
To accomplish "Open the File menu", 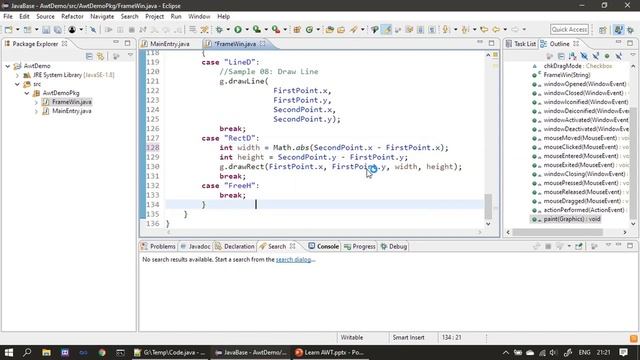I will coord(8,16).
